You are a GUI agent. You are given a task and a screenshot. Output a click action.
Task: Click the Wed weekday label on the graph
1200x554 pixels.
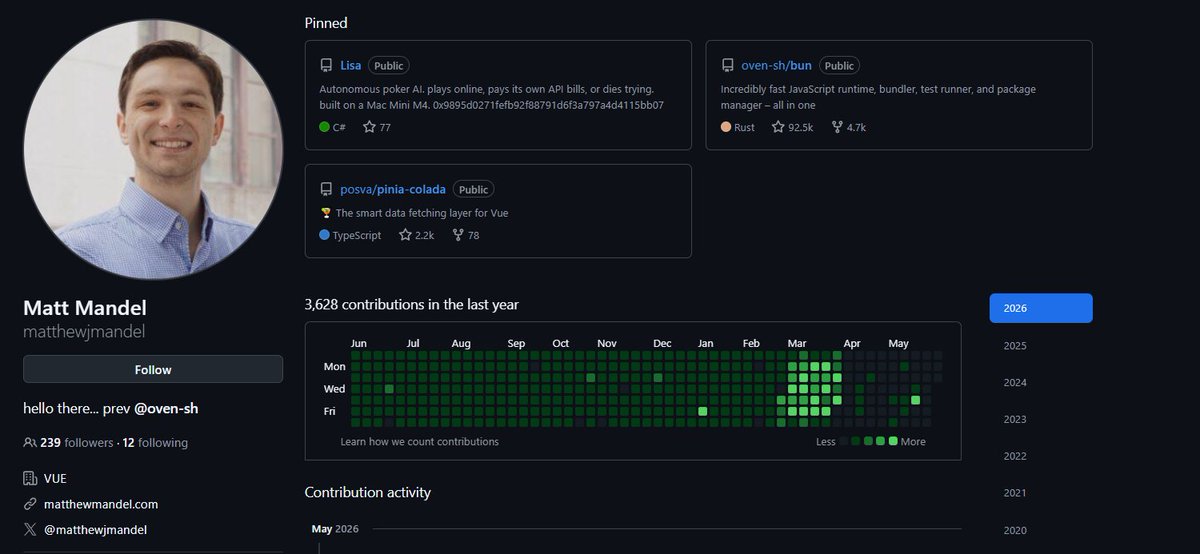click(334, 389)
